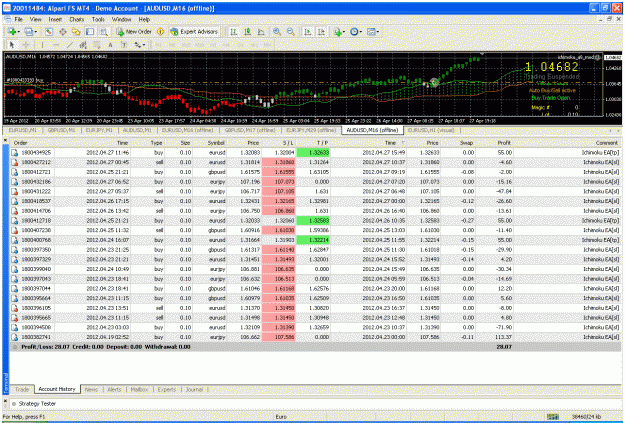Select the Bar Chart icon

click(234, 31)
